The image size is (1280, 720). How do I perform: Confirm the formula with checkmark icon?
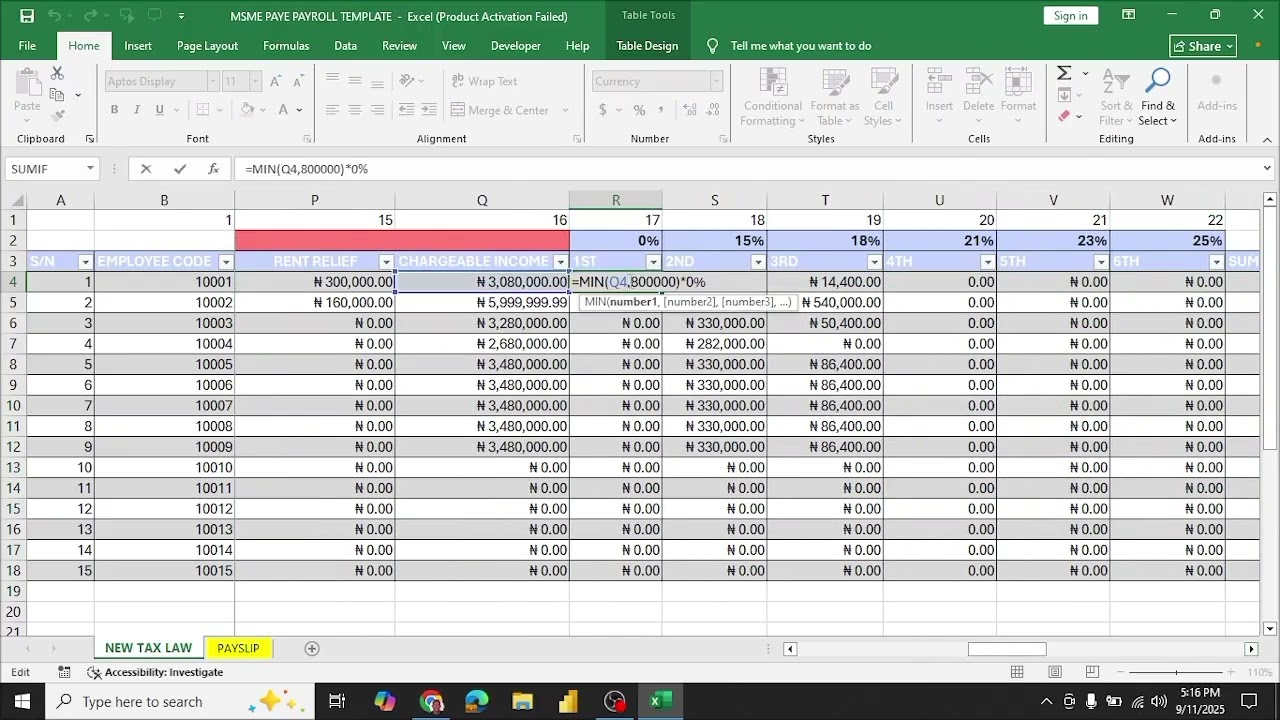pos(180,169)
